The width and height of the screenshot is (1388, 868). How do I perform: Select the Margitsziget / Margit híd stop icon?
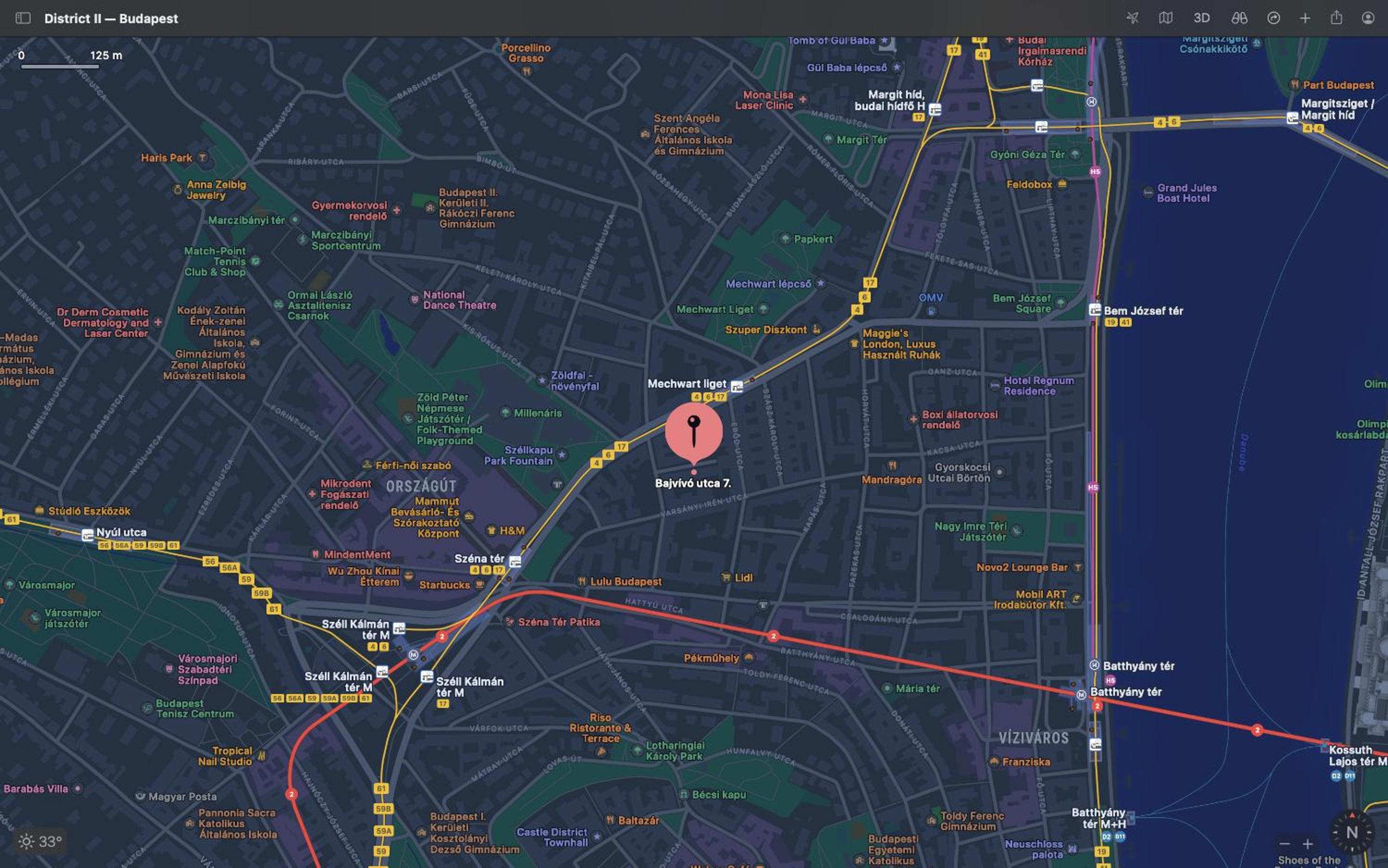(x=1293, y=118)
